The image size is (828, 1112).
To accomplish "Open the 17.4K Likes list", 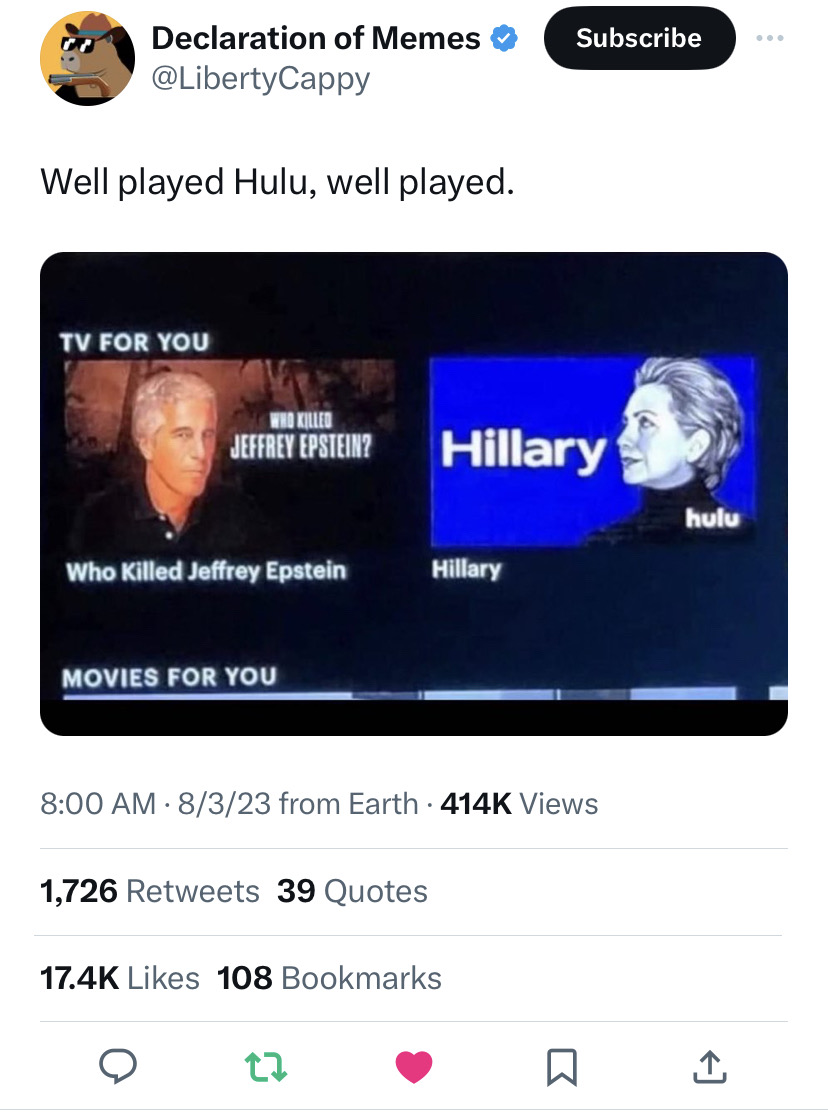I will (119, 977).
